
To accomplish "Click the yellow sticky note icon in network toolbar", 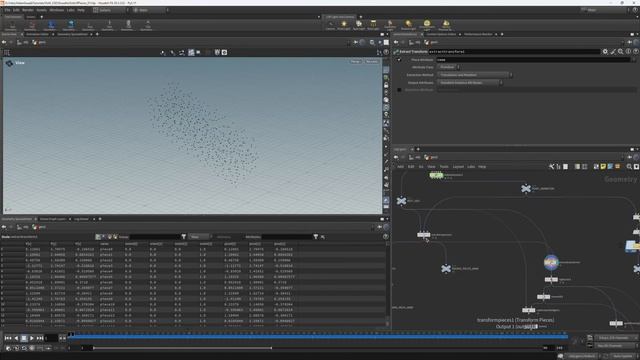I will click(603, 167).
